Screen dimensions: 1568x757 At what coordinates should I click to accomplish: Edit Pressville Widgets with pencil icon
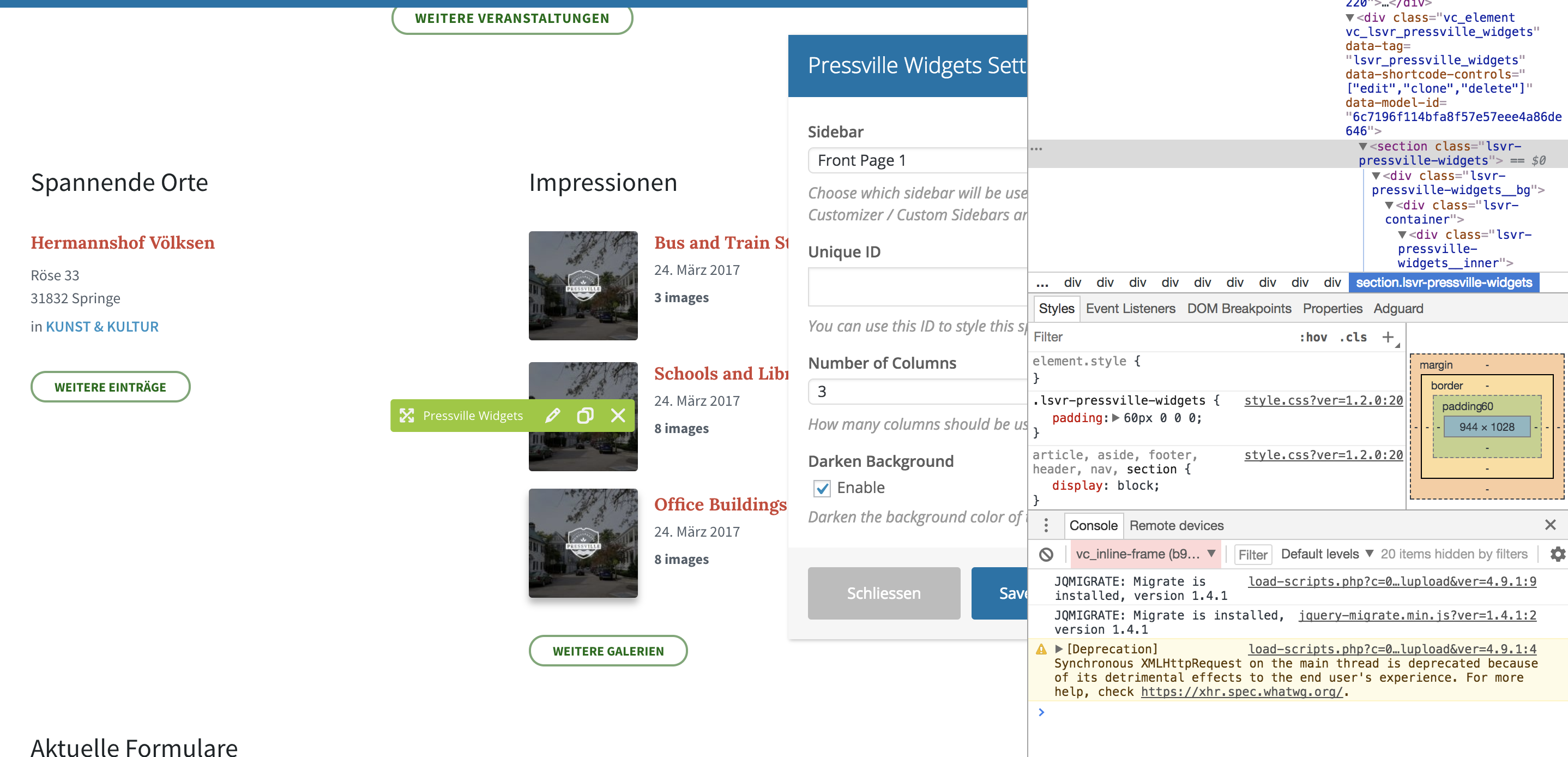point(553,416)
